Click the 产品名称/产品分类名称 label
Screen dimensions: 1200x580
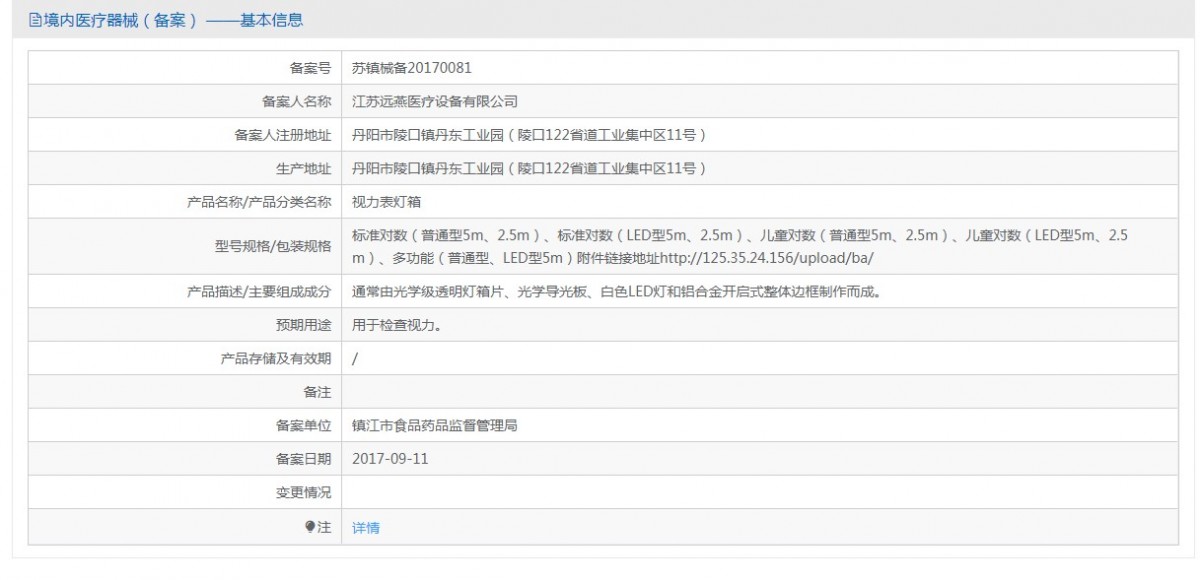pyautogui.click(x=259, y=201)
